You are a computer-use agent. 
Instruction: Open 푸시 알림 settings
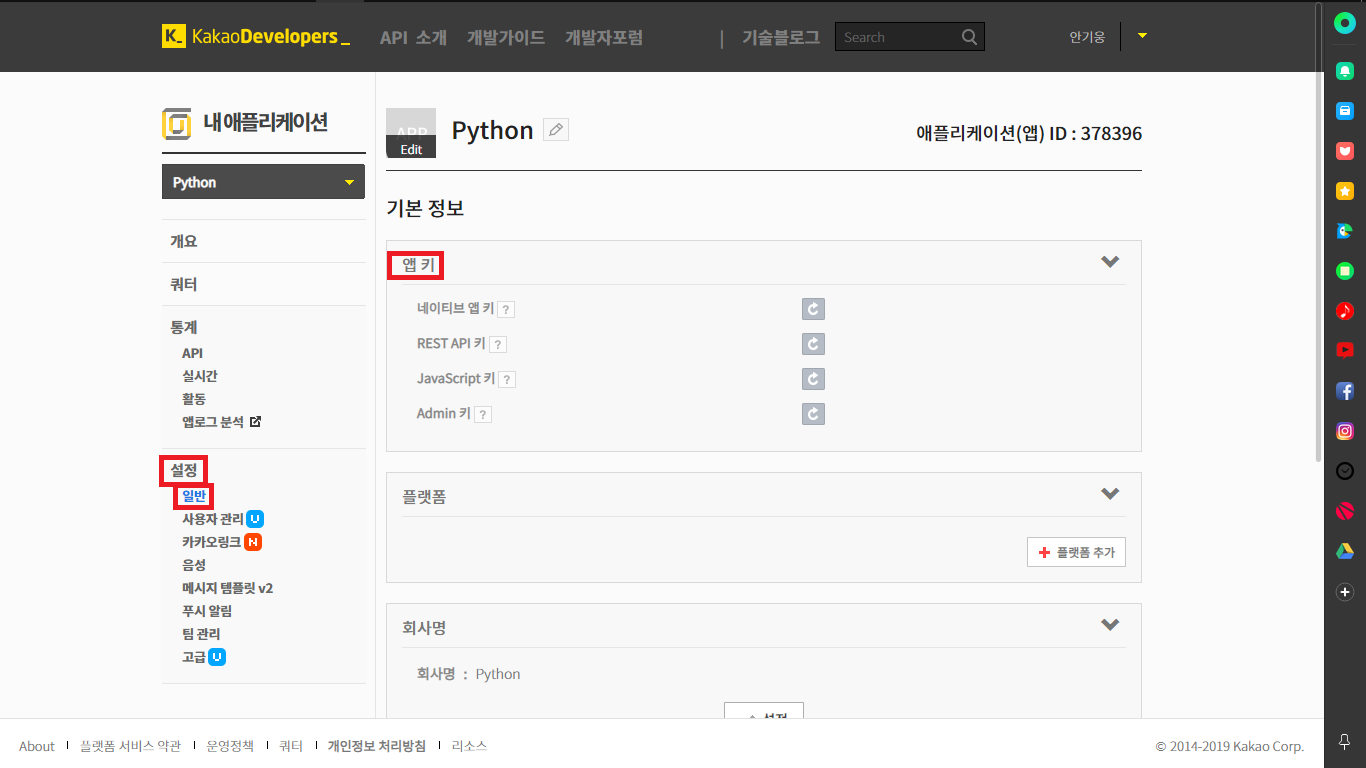click(x=207, y=611)
